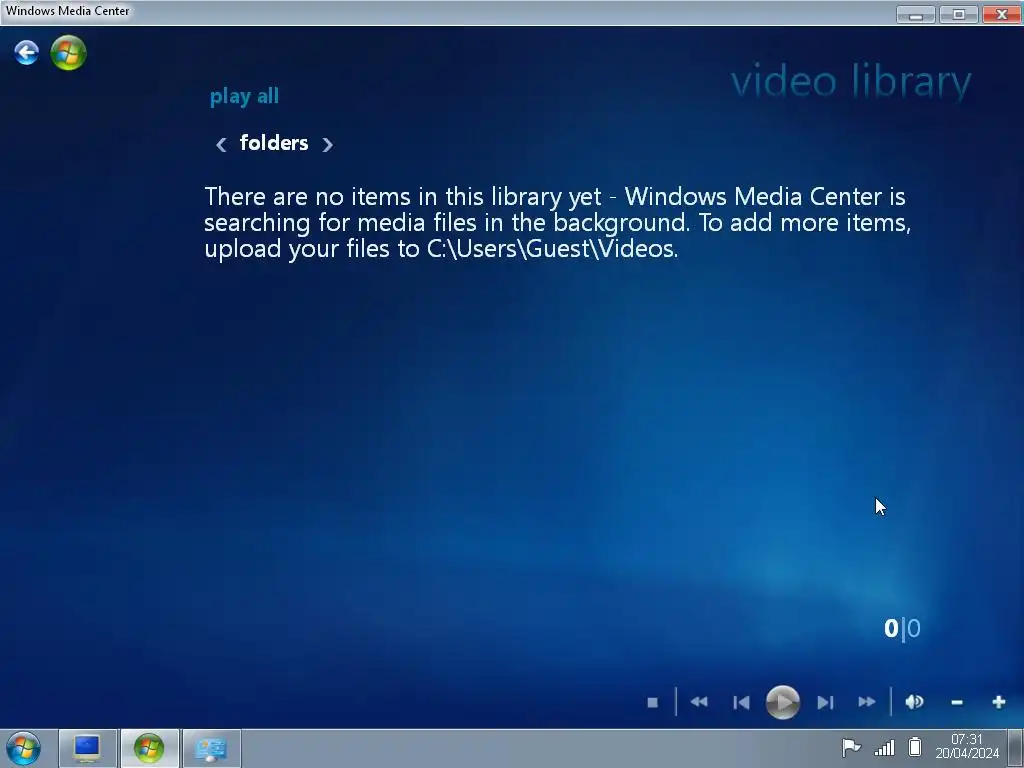Raise the volume with the plus button

tap(999, 702)
